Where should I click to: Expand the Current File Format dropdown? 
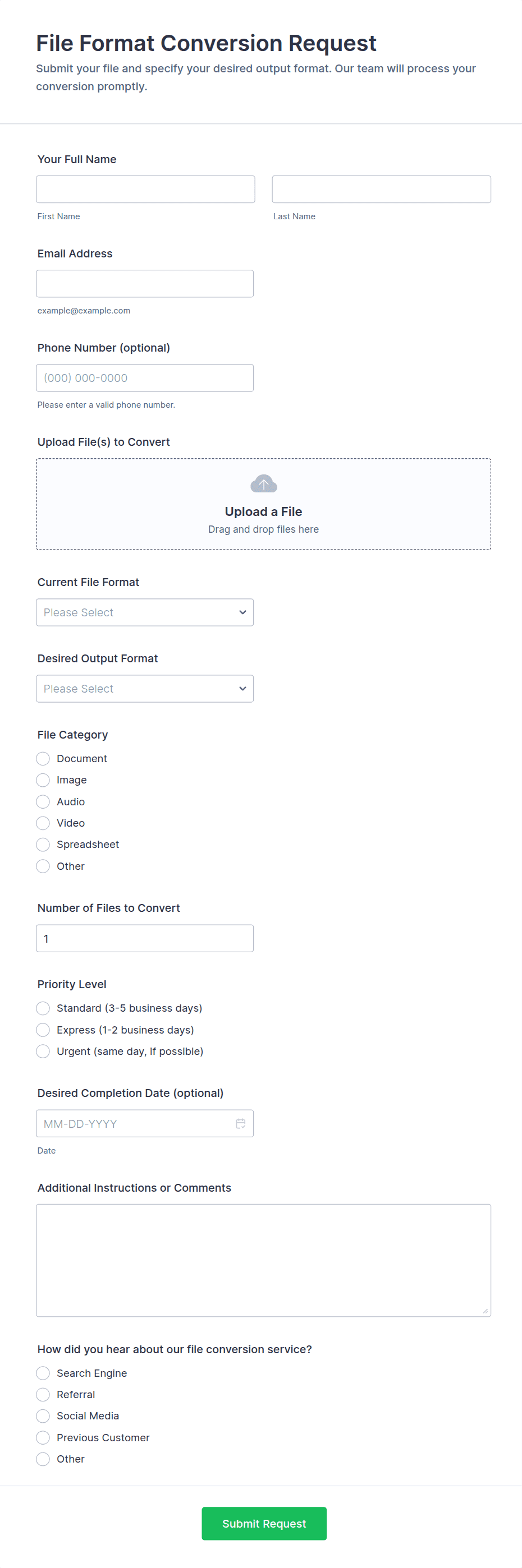tap(144, 612)
